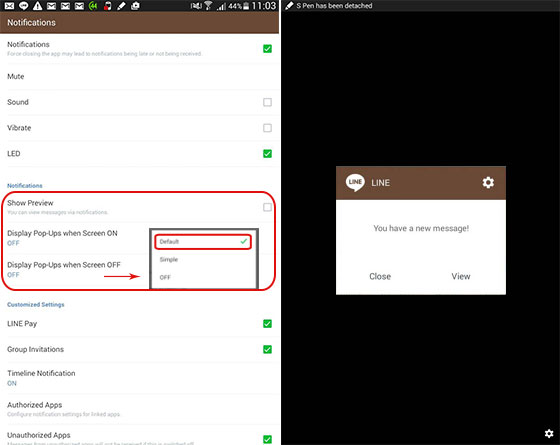Tap the first mail envelope status bar icon
Viewport: 560px width, 445px height.
click(9, 6)
